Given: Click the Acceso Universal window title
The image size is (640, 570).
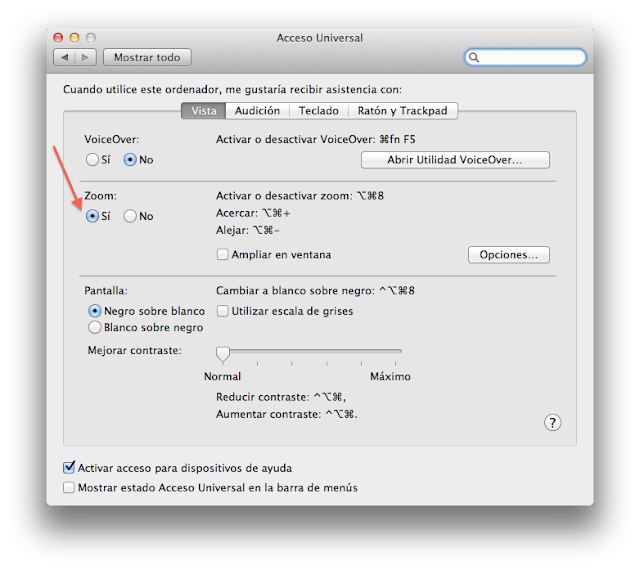Looking at the screenshot, I should [320, 38].
